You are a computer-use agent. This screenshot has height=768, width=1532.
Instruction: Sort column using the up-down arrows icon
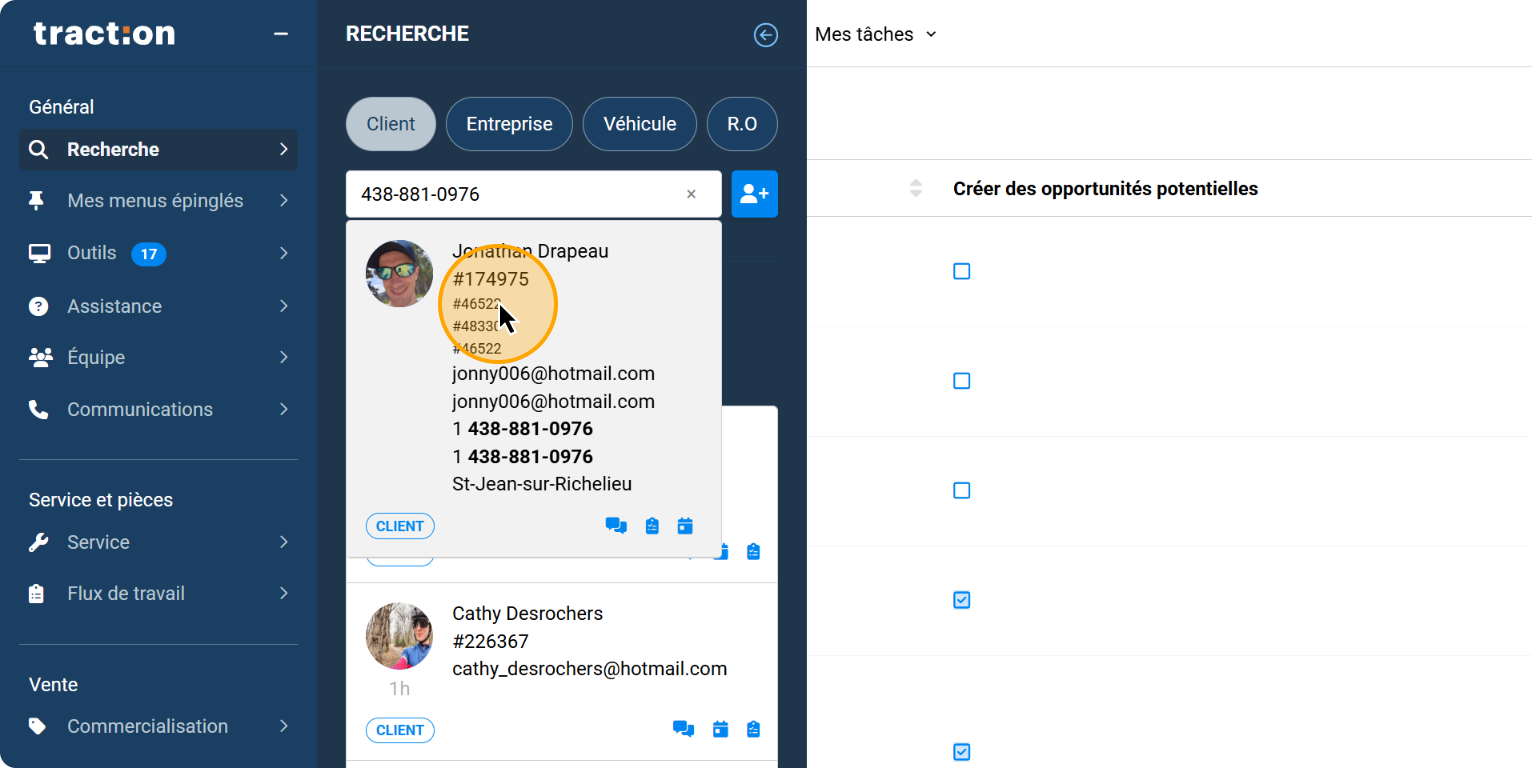tap(915, 188)
